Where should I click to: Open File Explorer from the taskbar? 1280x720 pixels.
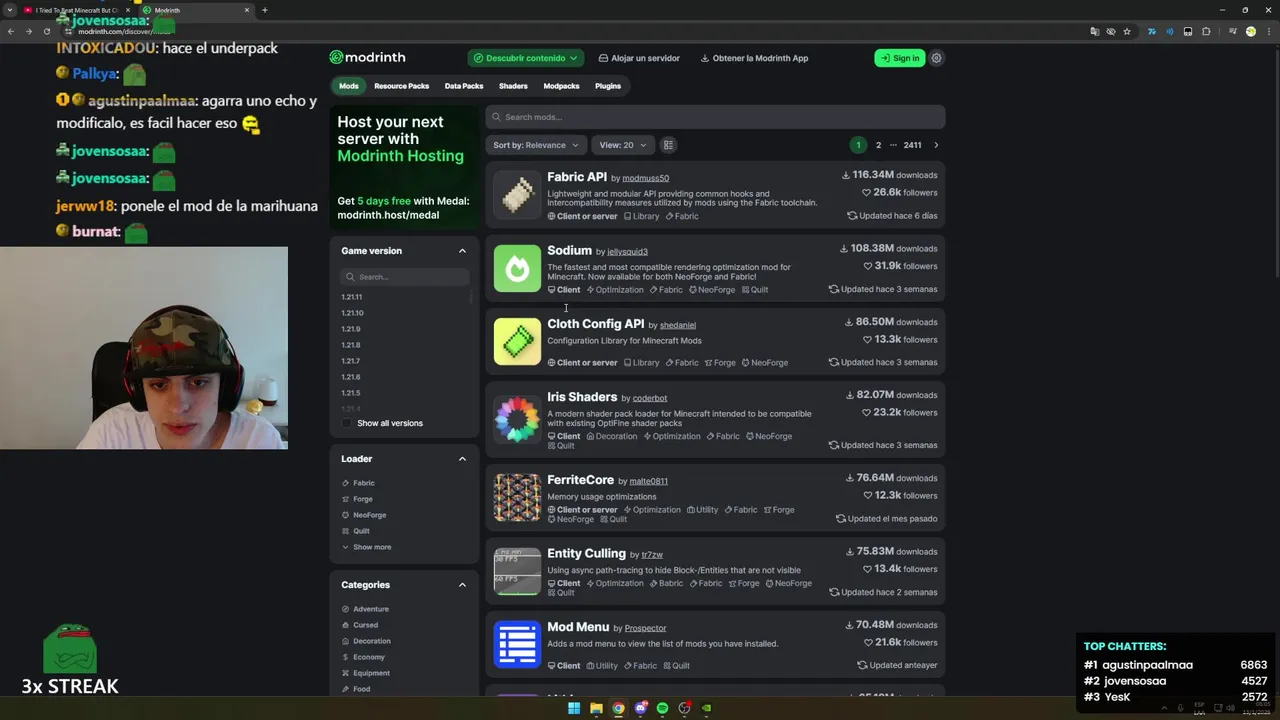pyautogui.click(x=596, y=708)
